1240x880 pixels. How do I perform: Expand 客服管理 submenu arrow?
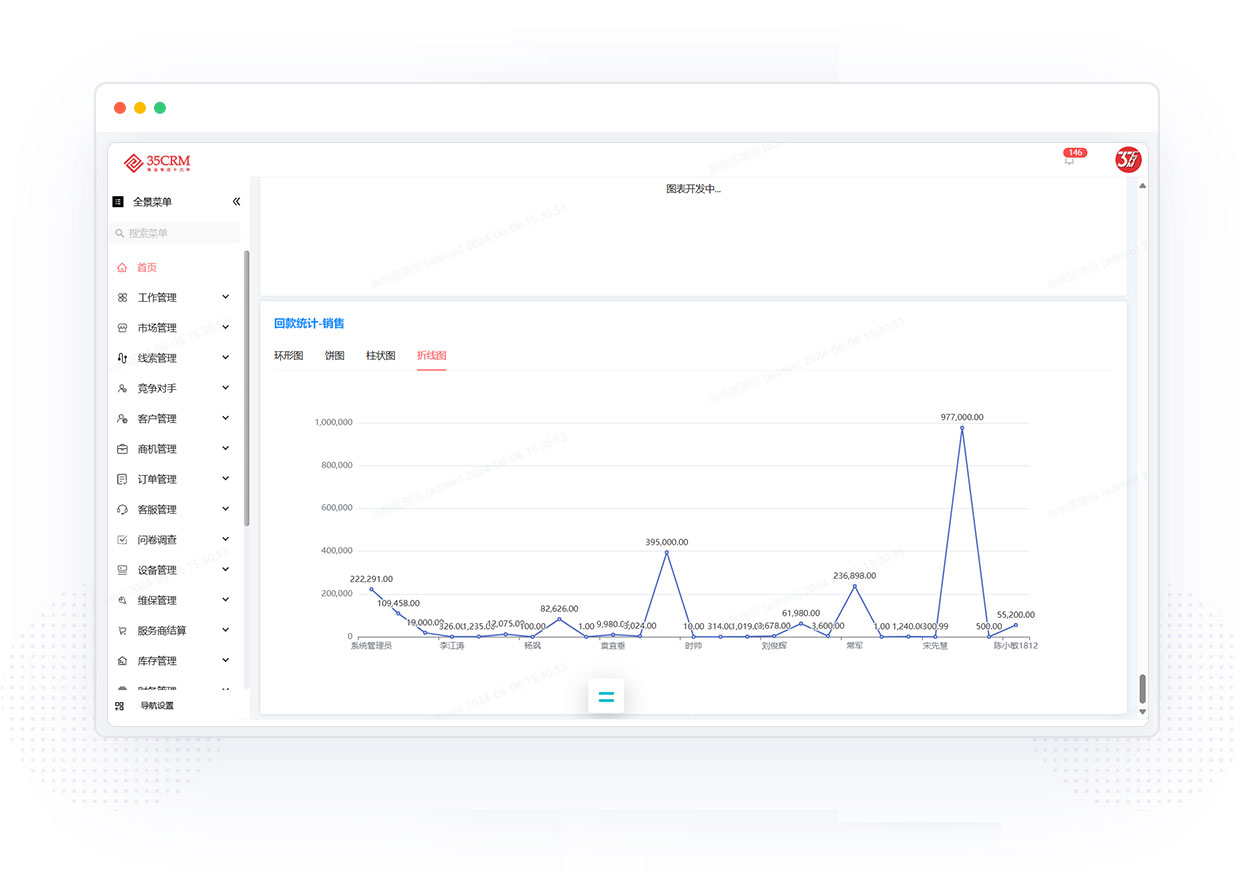tap(226, 508)
